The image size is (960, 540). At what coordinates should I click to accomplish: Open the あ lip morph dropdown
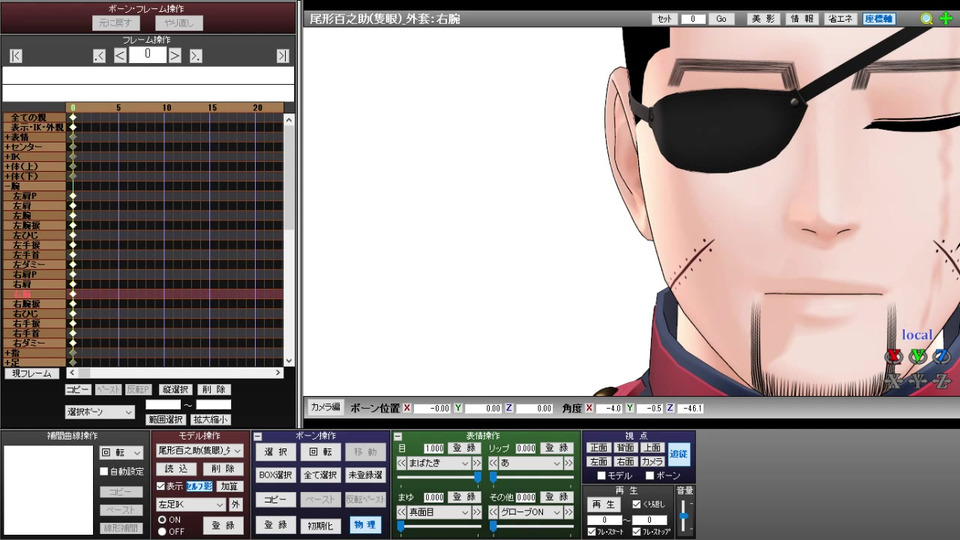(x=531, y=463)
